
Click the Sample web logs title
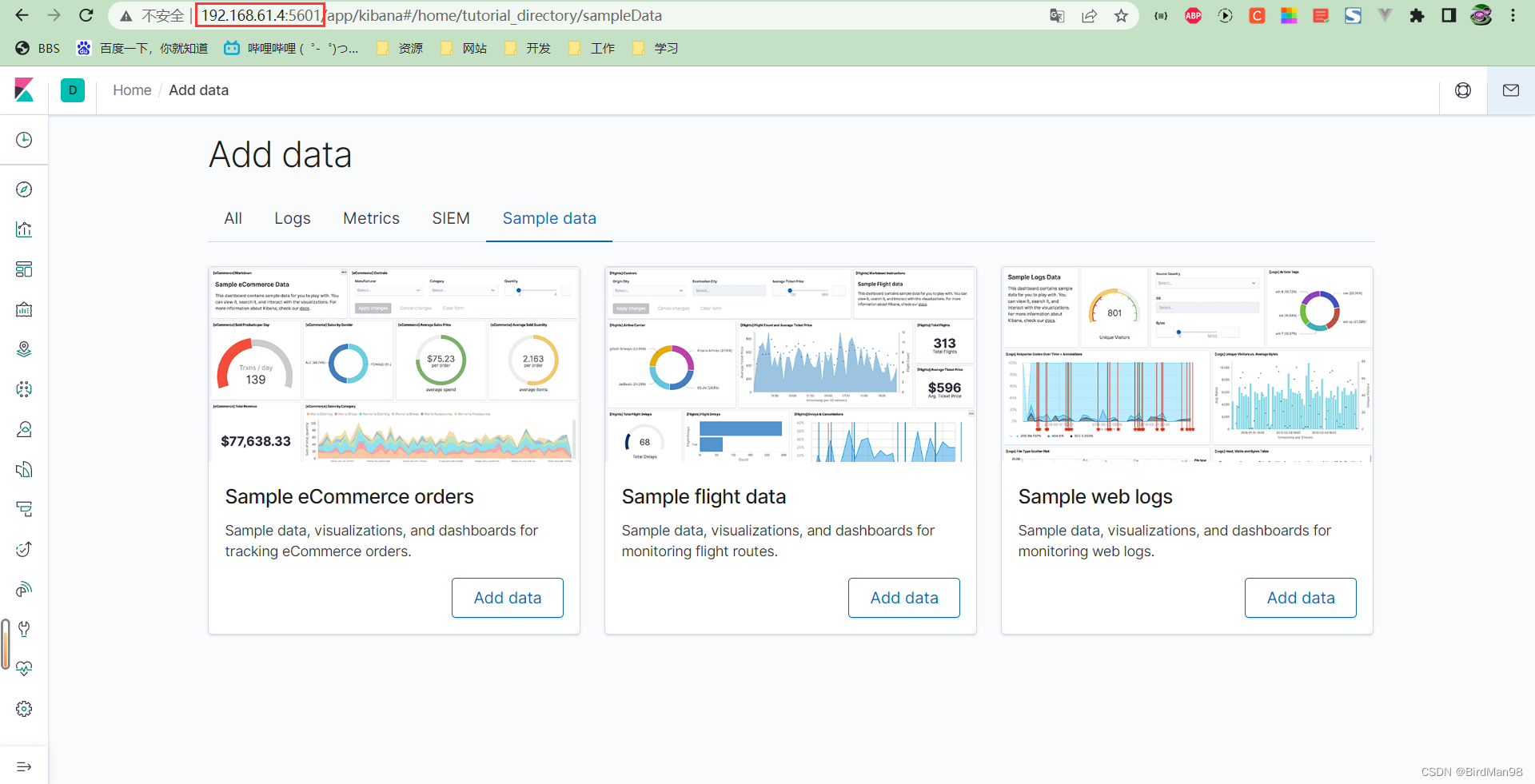[1095, 496]
